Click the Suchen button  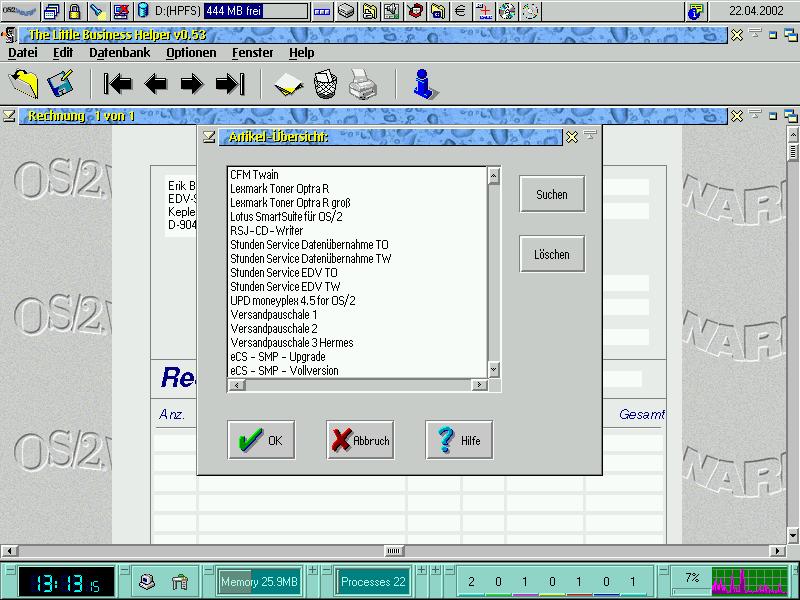552,194
